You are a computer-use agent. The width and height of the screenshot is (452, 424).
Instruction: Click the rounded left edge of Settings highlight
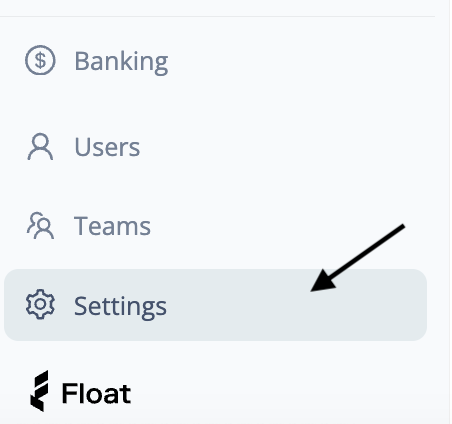tap(7, 305)
